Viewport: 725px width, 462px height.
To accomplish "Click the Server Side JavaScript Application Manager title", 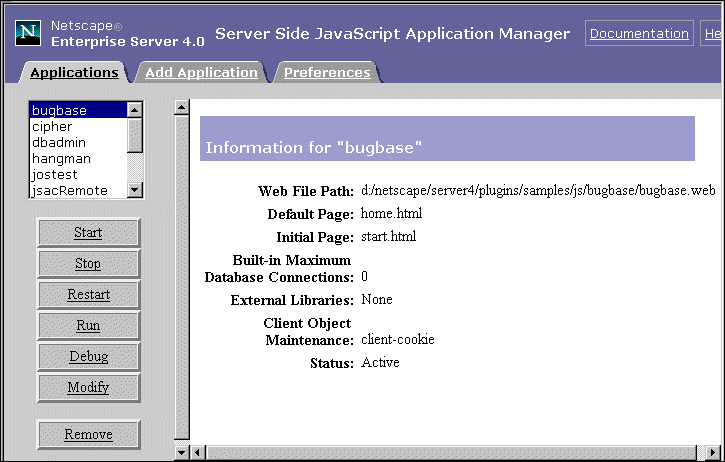I will coord(393,34).
